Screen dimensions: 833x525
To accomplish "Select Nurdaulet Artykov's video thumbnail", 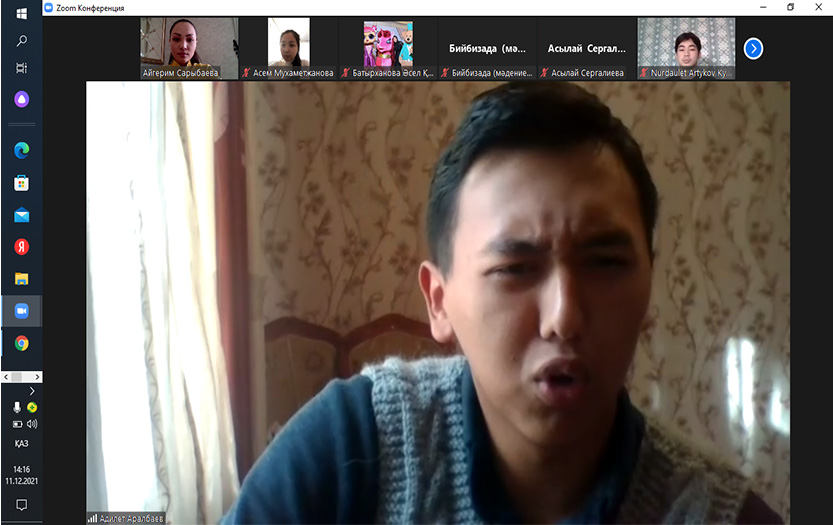I will coord(686,47).
